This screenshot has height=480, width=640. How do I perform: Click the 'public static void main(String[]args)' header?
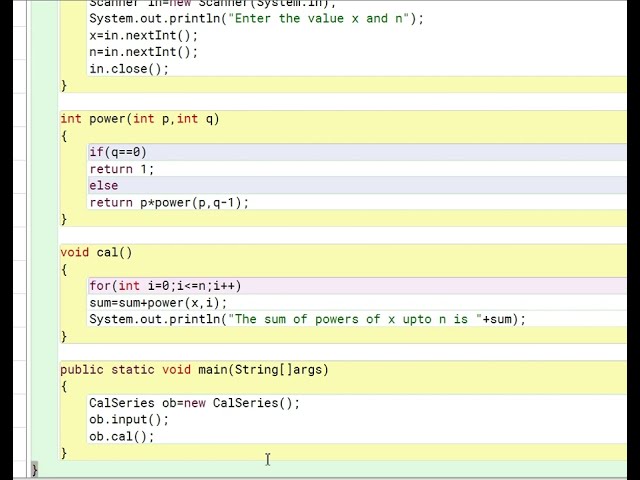pyautogui.click(x=194, y=370)
